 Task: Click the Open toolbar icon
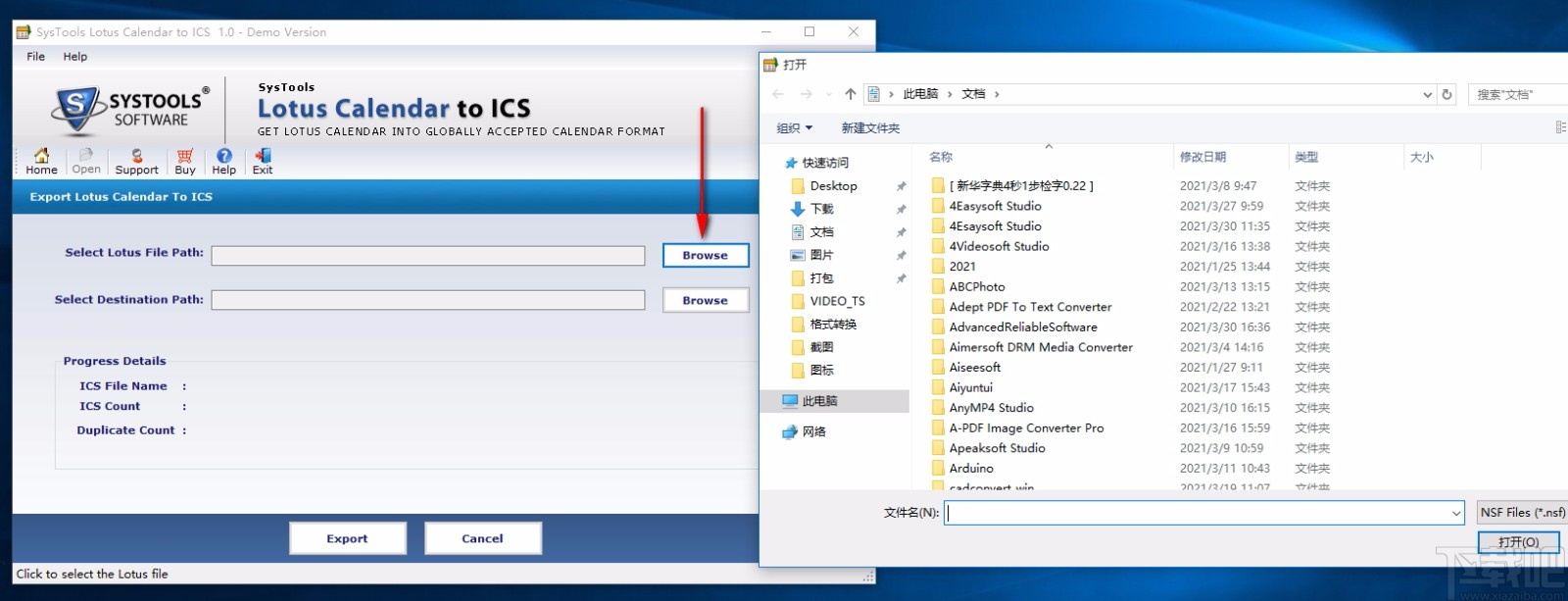pyautogui.click(x=86, y=162)
